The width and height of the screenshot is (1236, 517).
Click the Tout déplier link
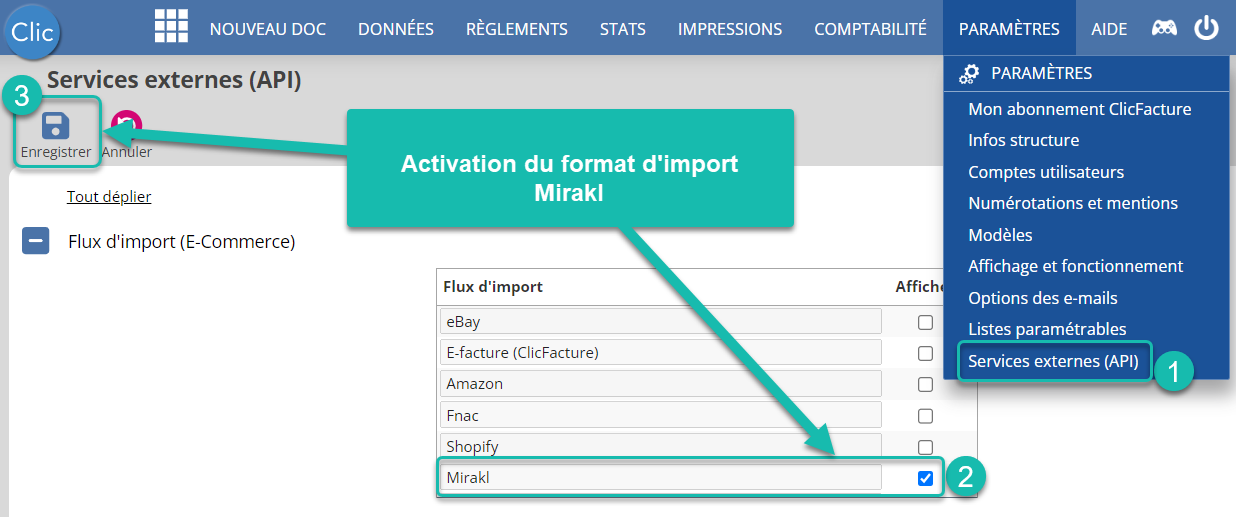[x=109, y=196]
